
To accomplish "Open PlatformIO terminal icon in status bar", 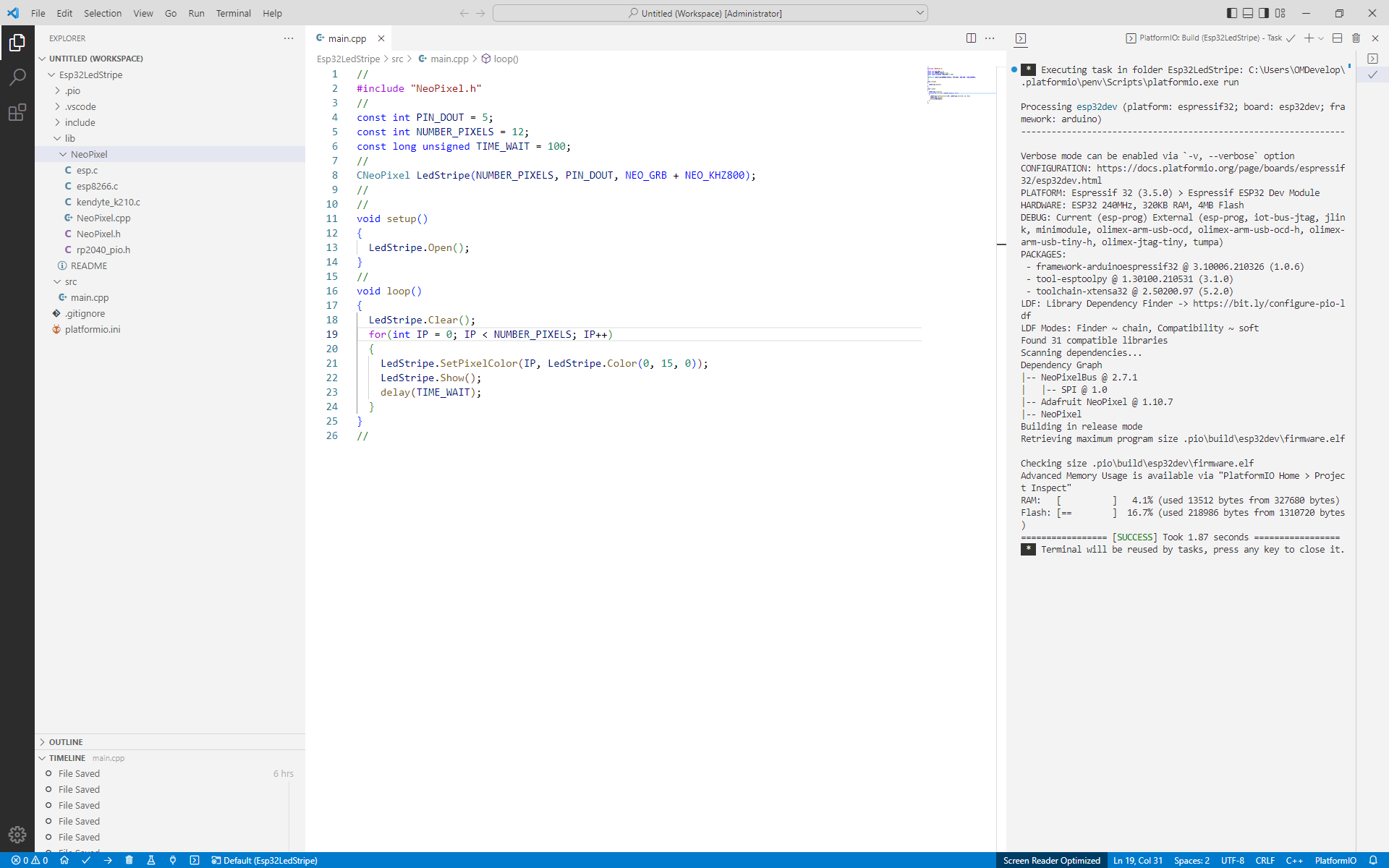I will click(x=195, y=860).
